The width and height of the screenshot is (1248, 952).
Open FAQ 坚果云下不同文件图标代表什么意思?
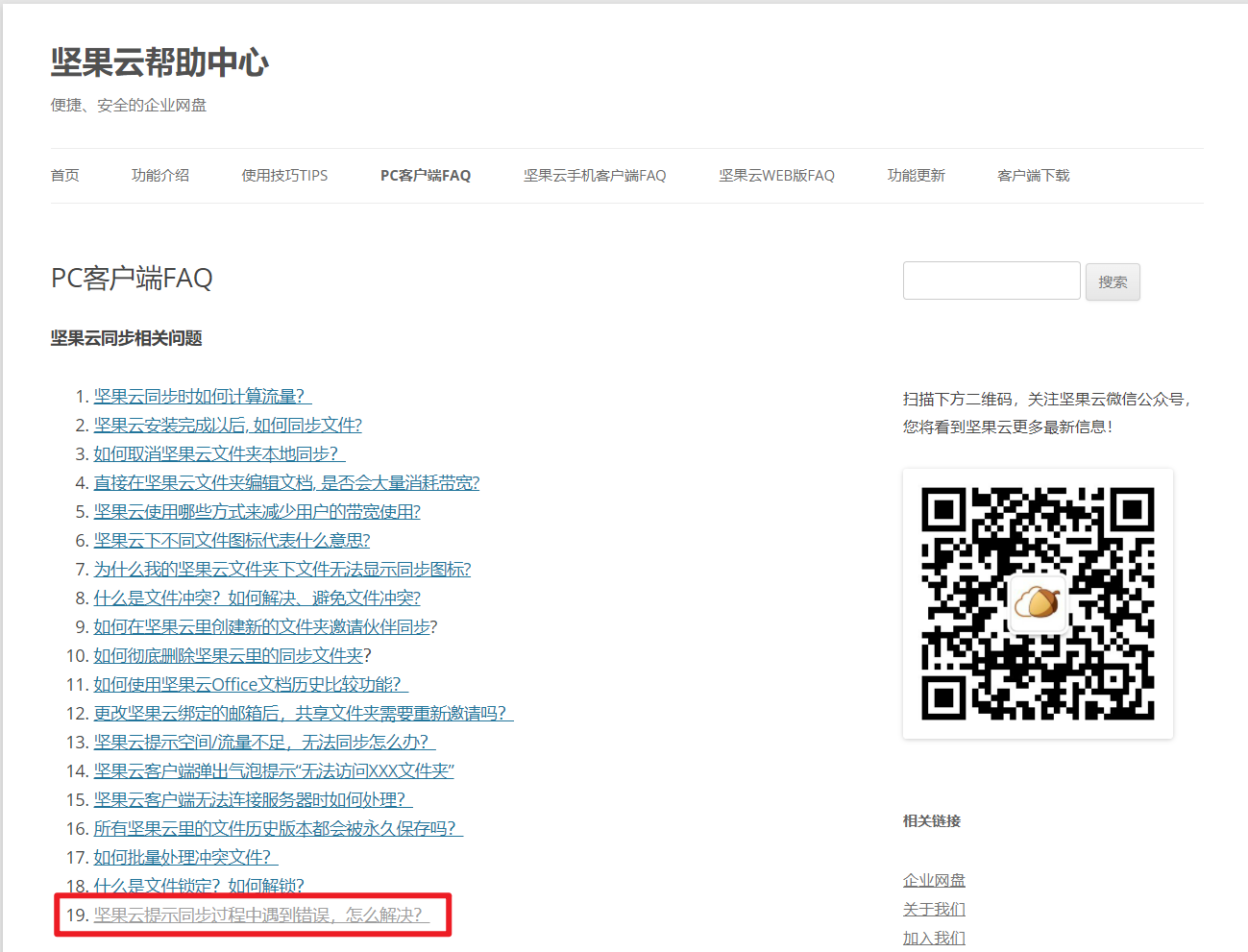click(232, 540)
